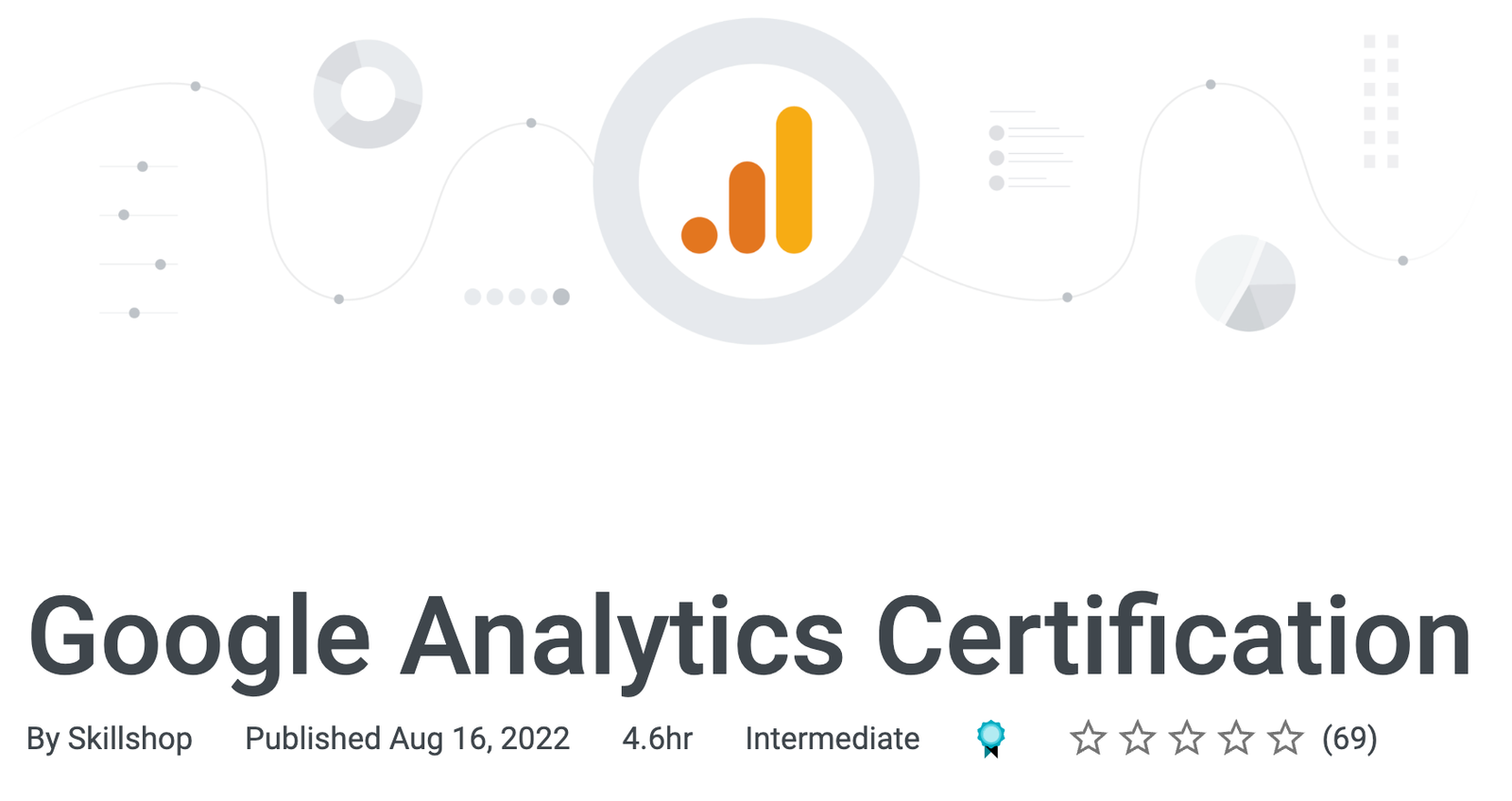The image size is (1512, 801).
Task: Click the bulleted list graphic
Action: [x=1032, y=157]
